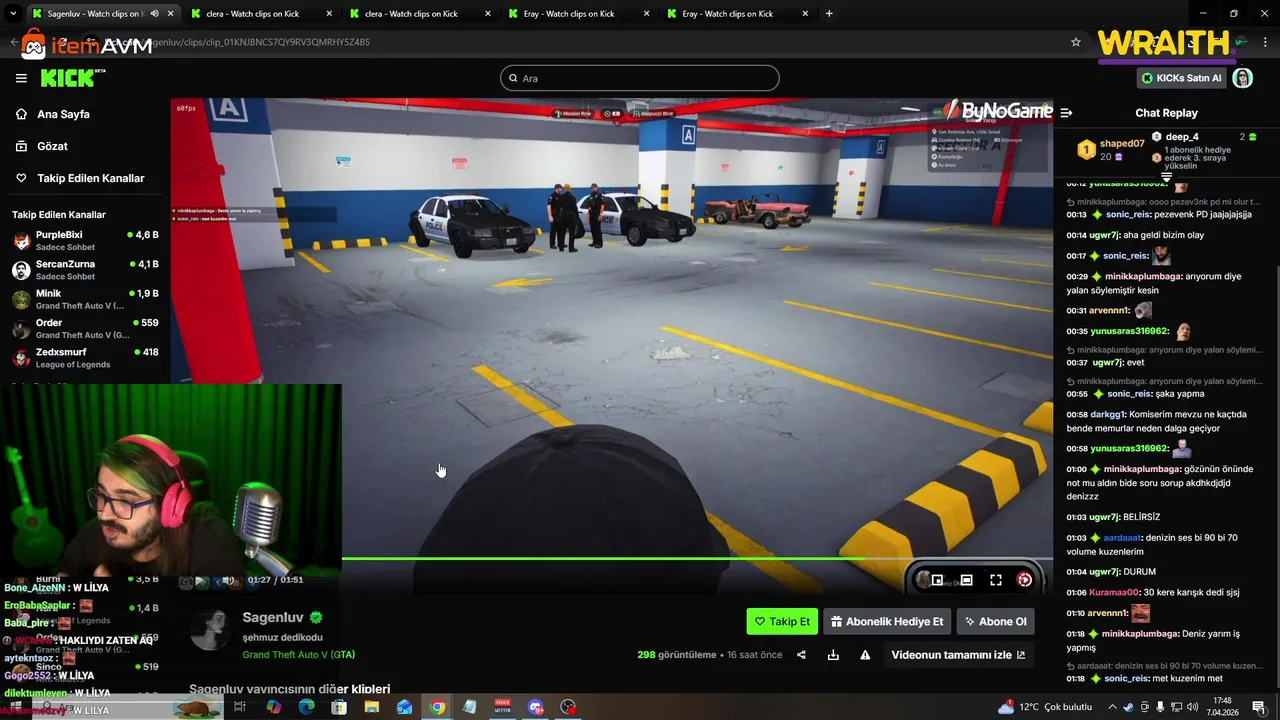Image resolution: width=1280 pixels, height=720 pixels.
Task: Open a new browser tab
Action: click(829, 14)
